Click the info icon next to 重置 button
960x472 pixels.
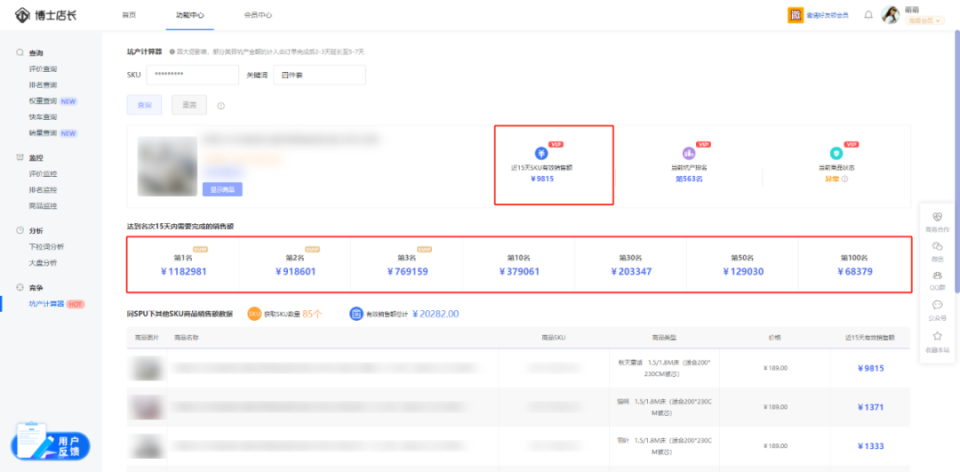(x=221, y=105)
